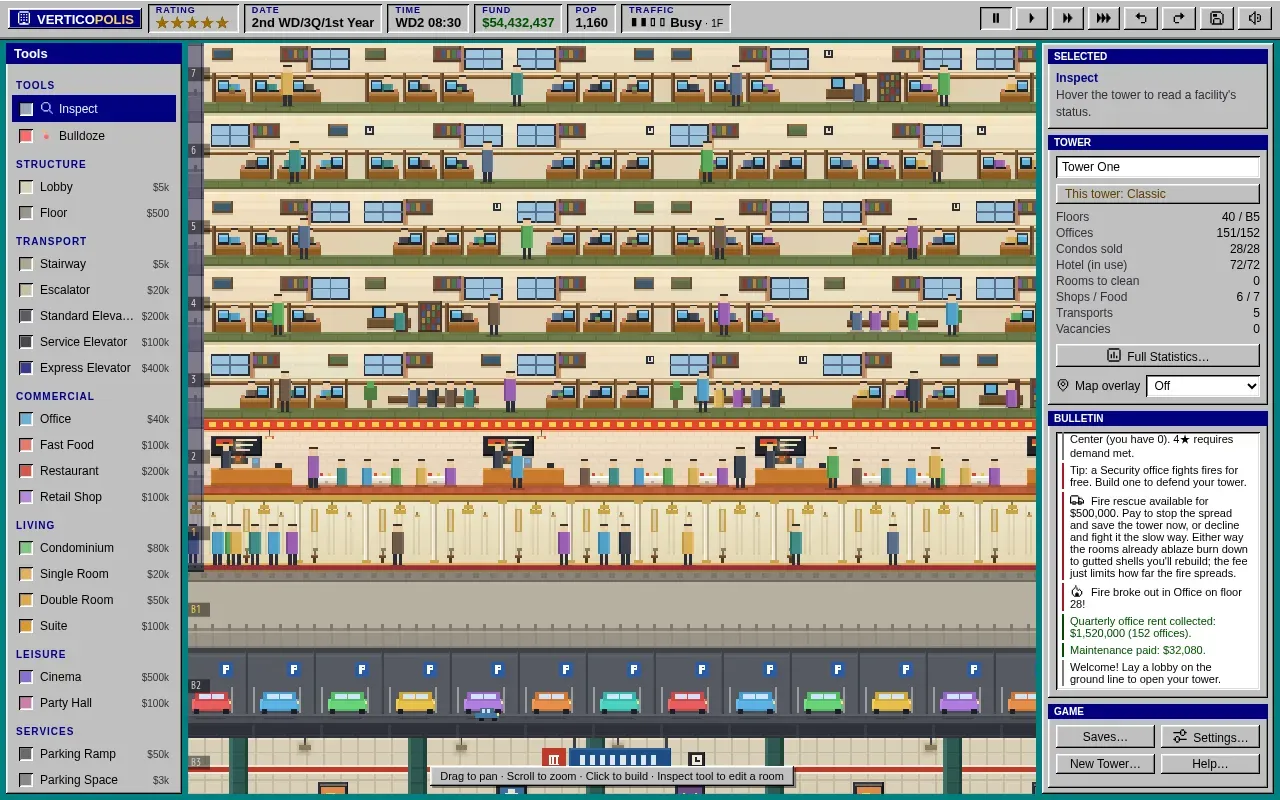Choose Fast Food to build
The image size is (1280, 800).
94,445
